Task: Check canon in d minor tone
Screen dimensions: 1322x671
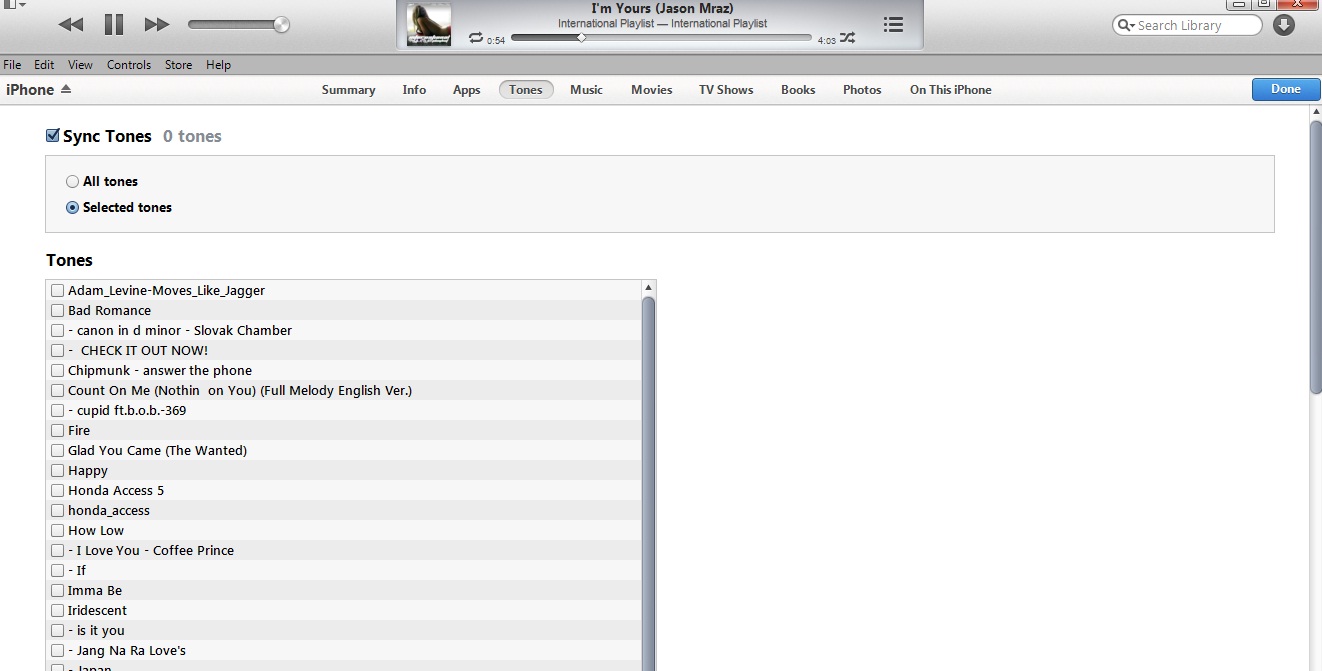Action: (x=57, y=331)
